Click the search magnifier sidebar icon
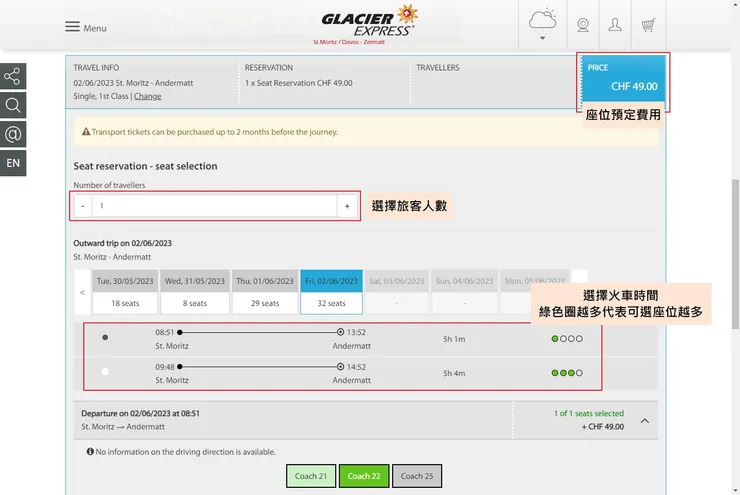 13,105
